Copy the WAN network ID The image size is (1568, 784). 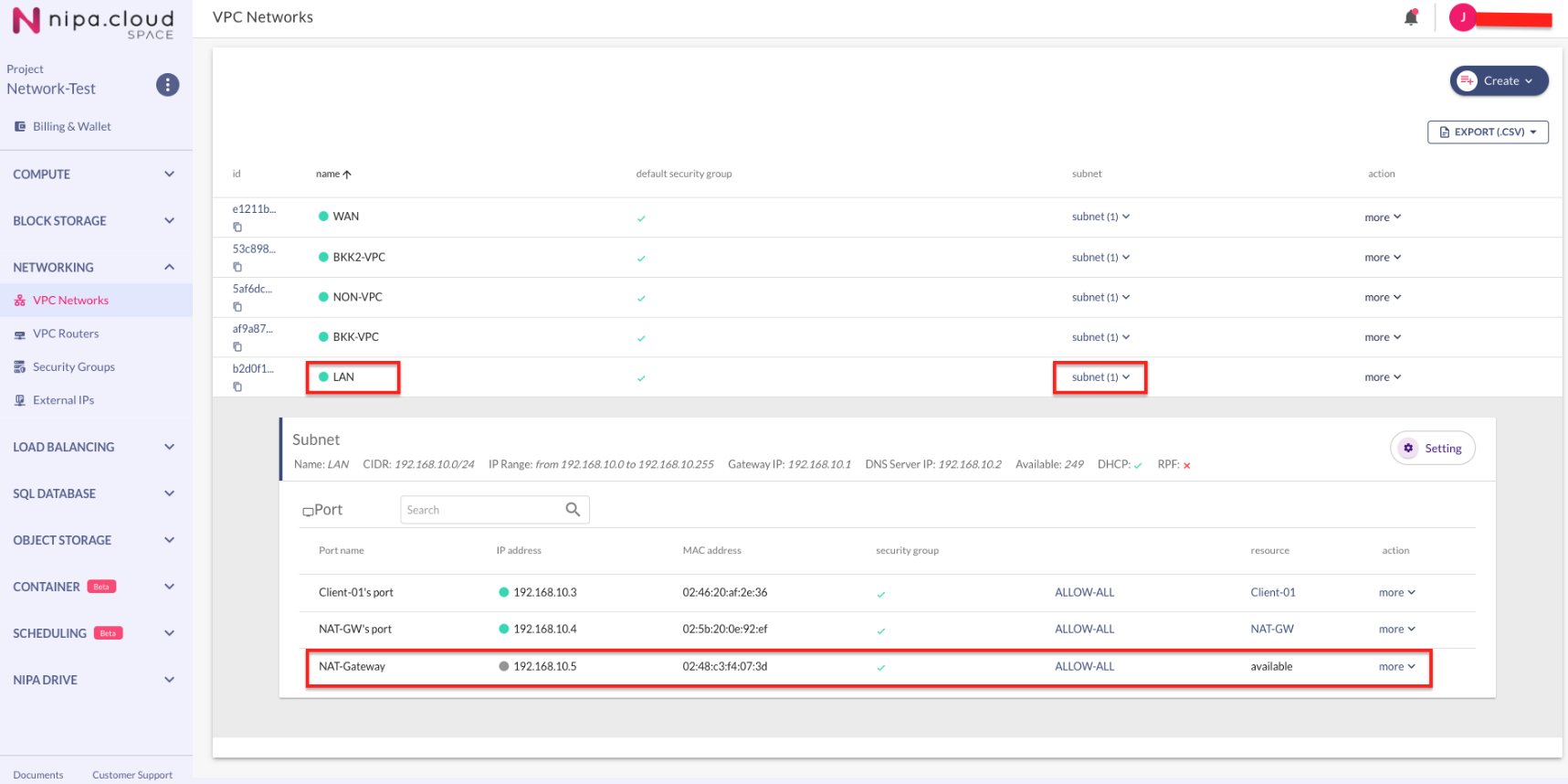tap(237, 228)
